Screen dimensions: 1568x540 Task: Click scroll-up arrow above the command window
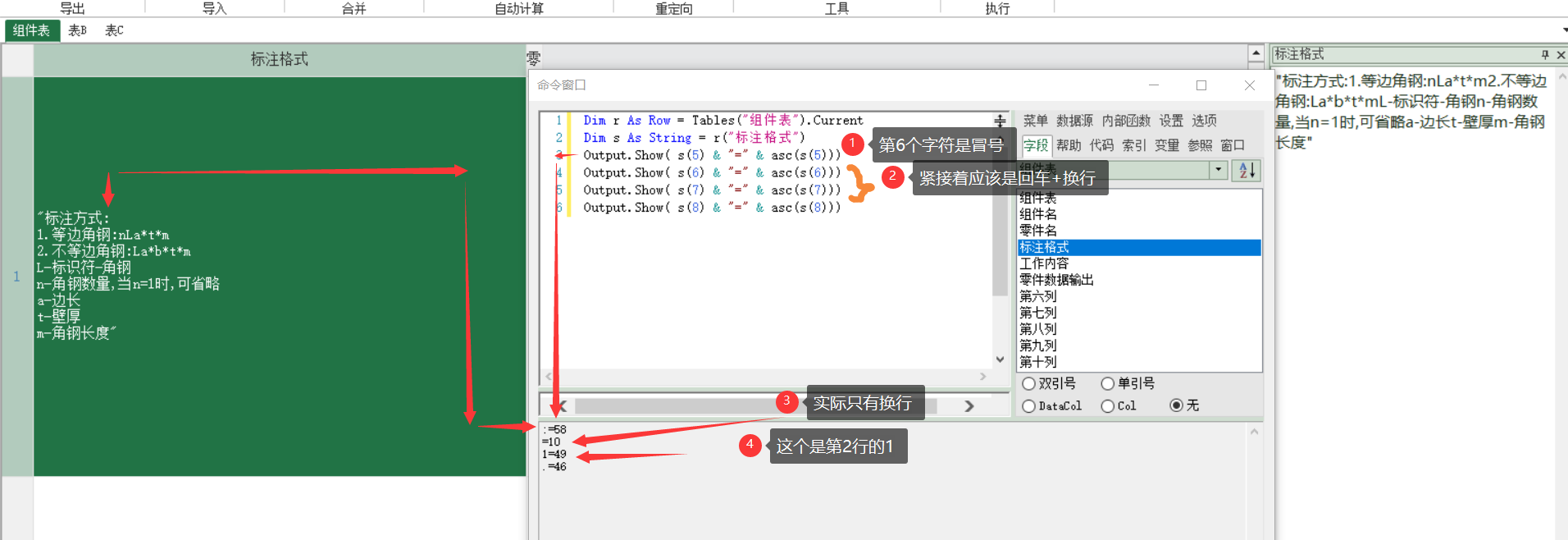1256,53
